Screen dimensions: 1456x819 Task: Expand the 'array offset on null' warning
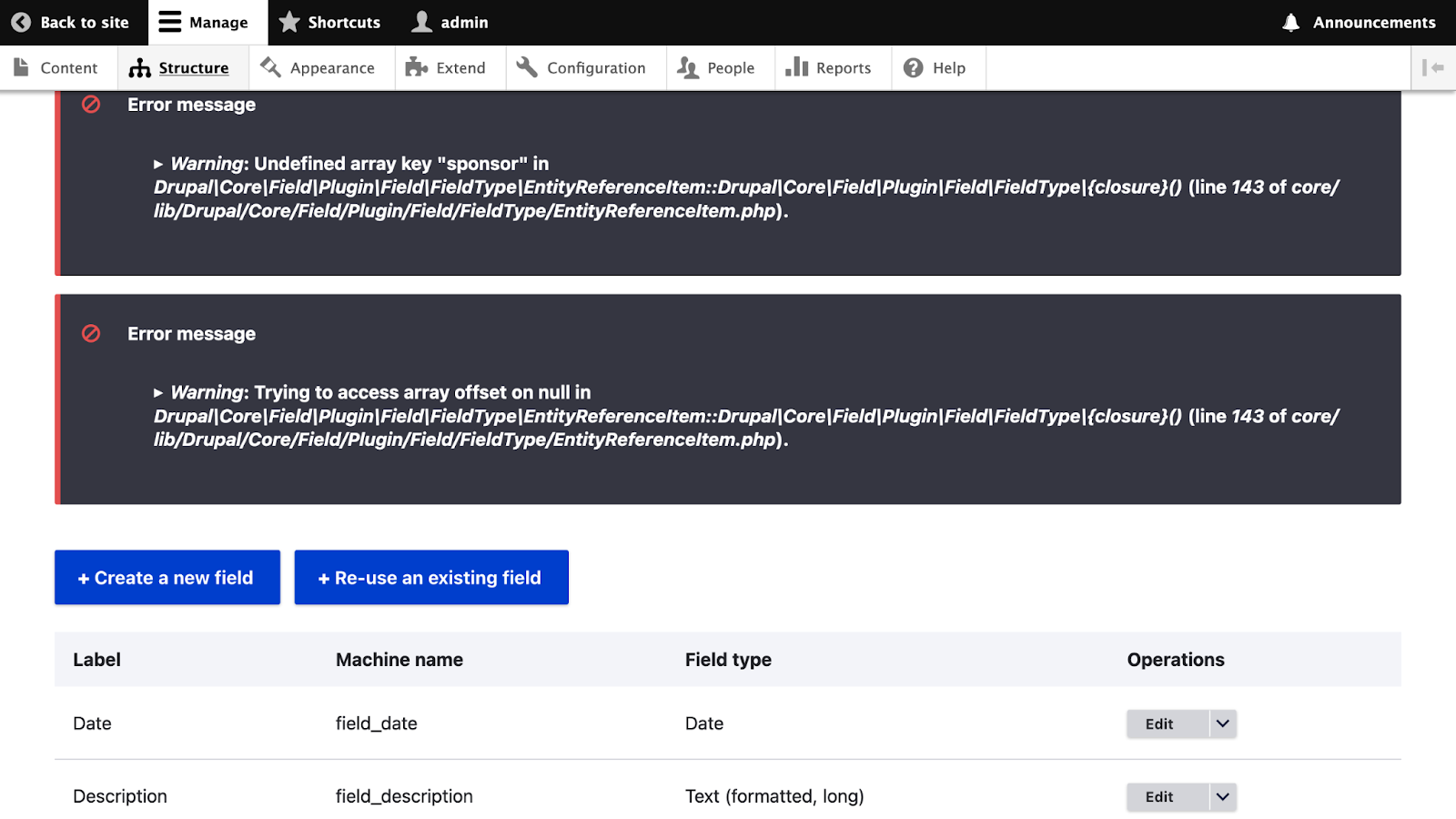coord(158,393)
